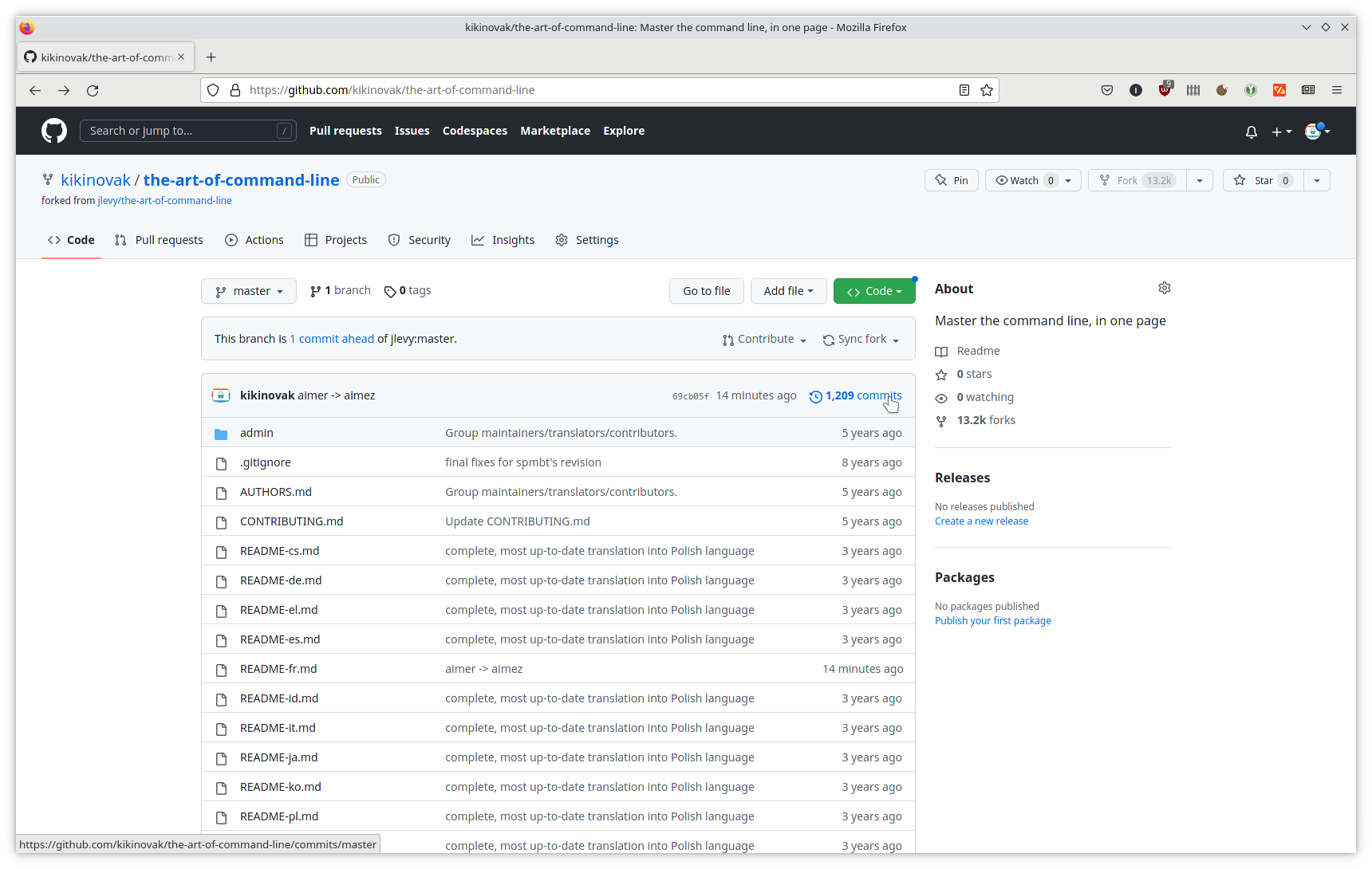The image size is (1372, 869).
Task: Bookmark page with the star icon
Action: click(987, 90)
